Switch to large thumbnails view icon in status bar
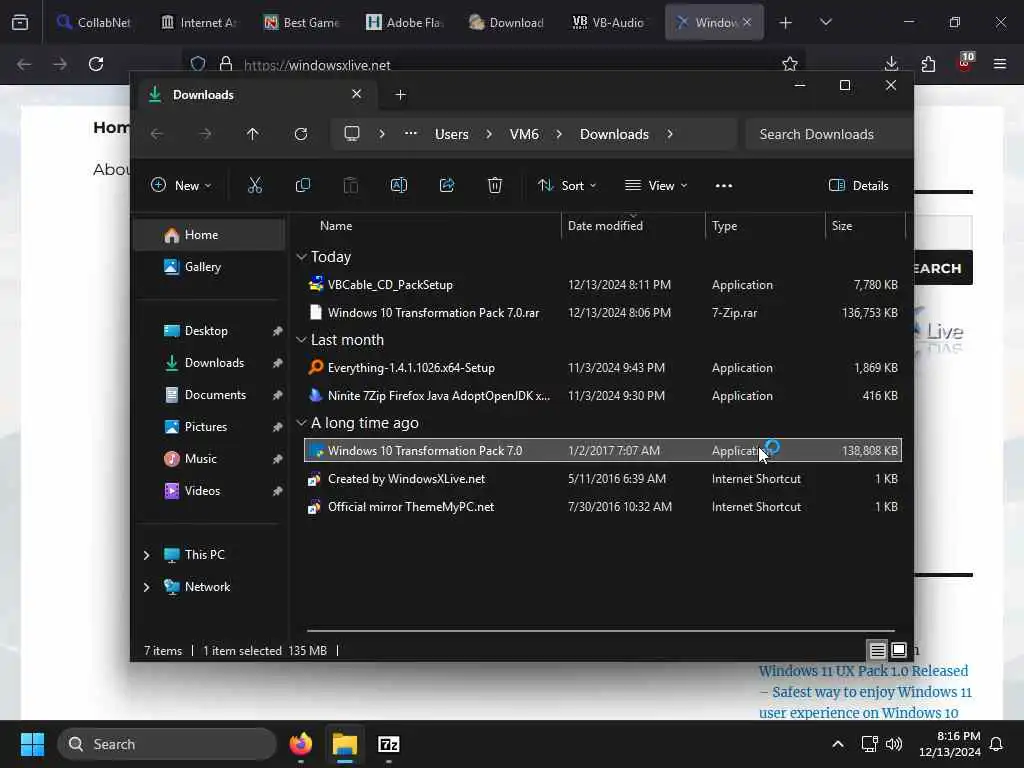 899,650
